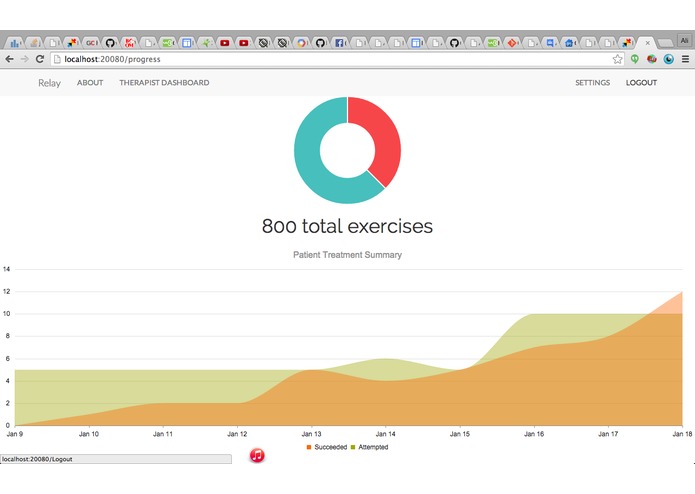This screenshot has height=494, width=695.
Task: Switch to the Google colored-circle tab
Action: (x=301, y=43)
